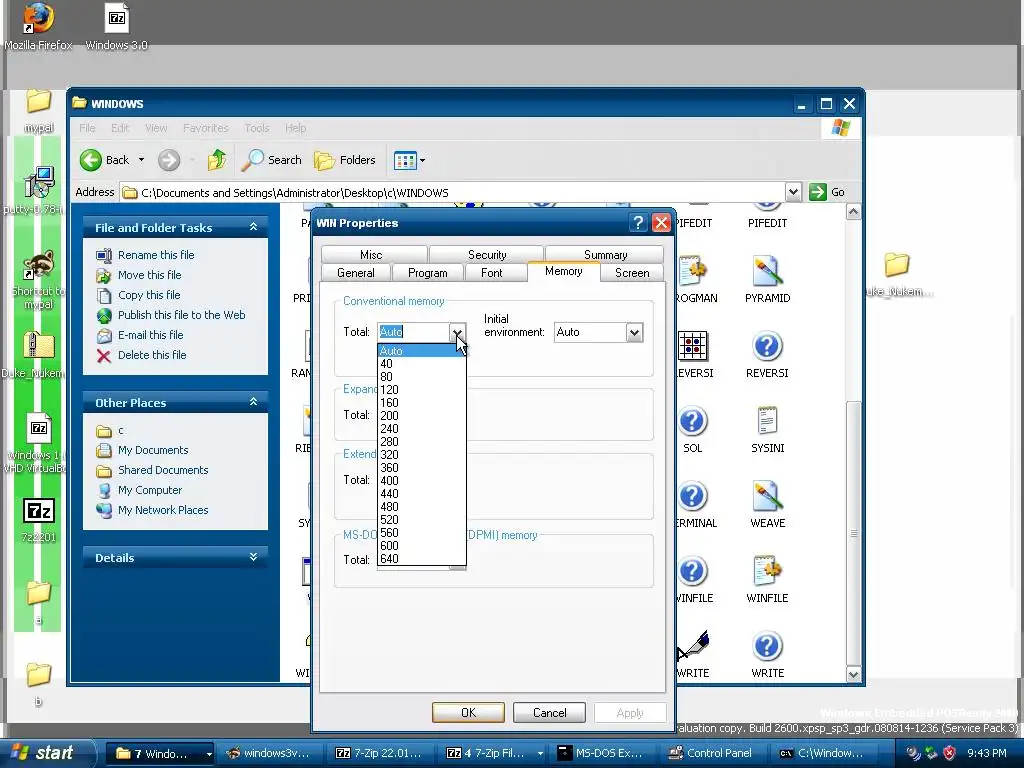Open the Windows 3.0 archive desktop icon
The width and height of the screenshot is (1024, 768).
(x=116, y=26)
